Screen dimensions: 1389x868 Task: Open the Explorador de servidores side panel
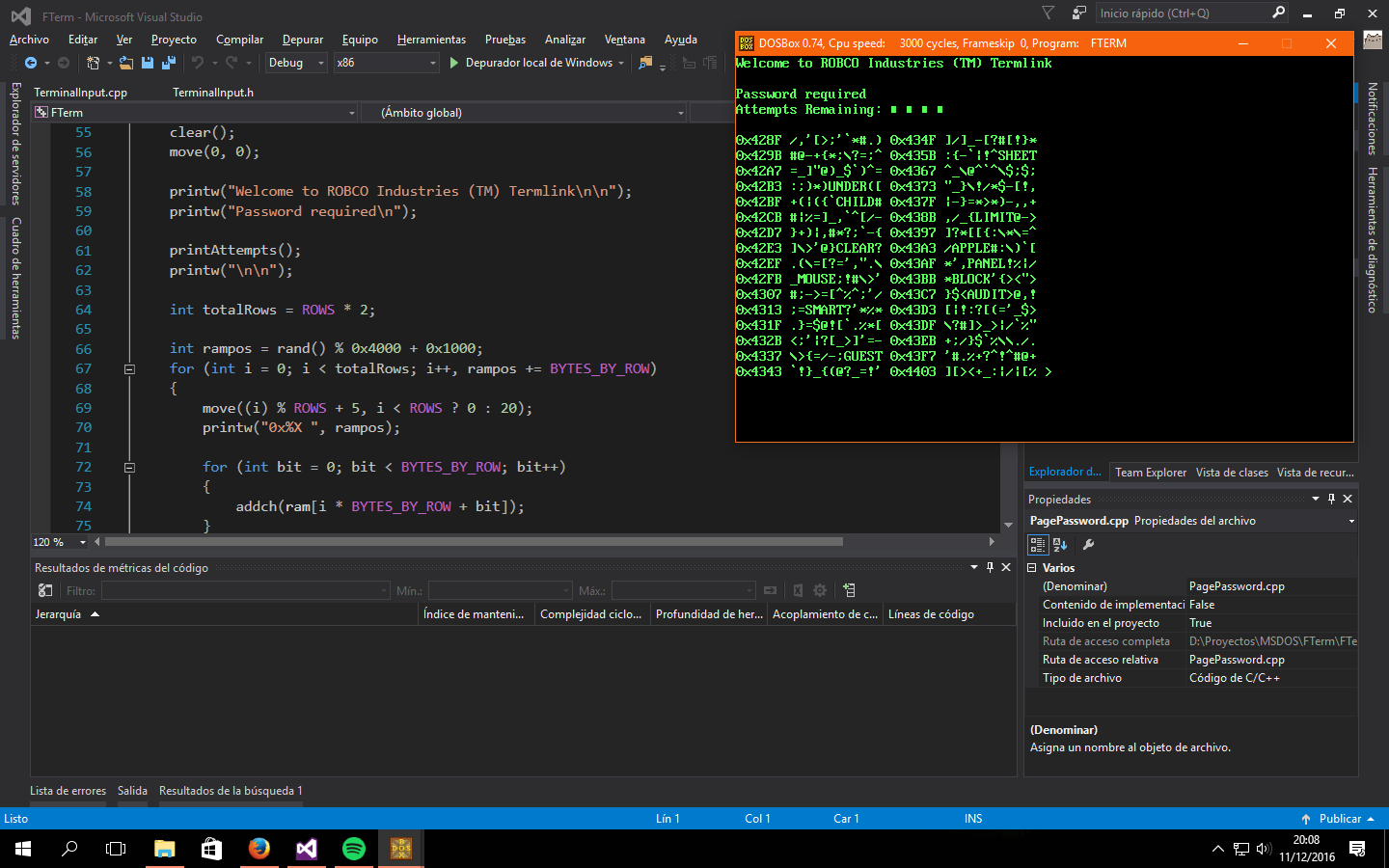(x=15, y=144)
